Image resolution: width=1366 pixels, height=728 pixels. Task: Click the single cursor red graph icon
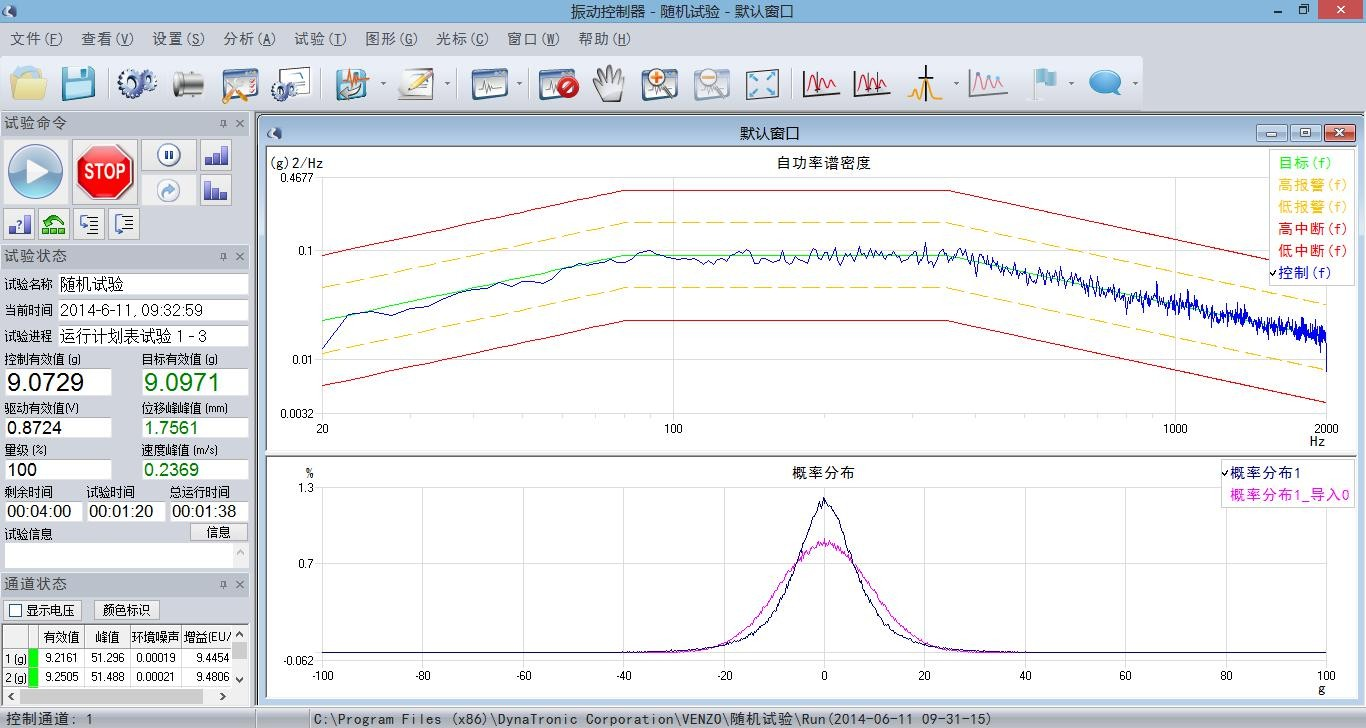click(x=821, y=83)
